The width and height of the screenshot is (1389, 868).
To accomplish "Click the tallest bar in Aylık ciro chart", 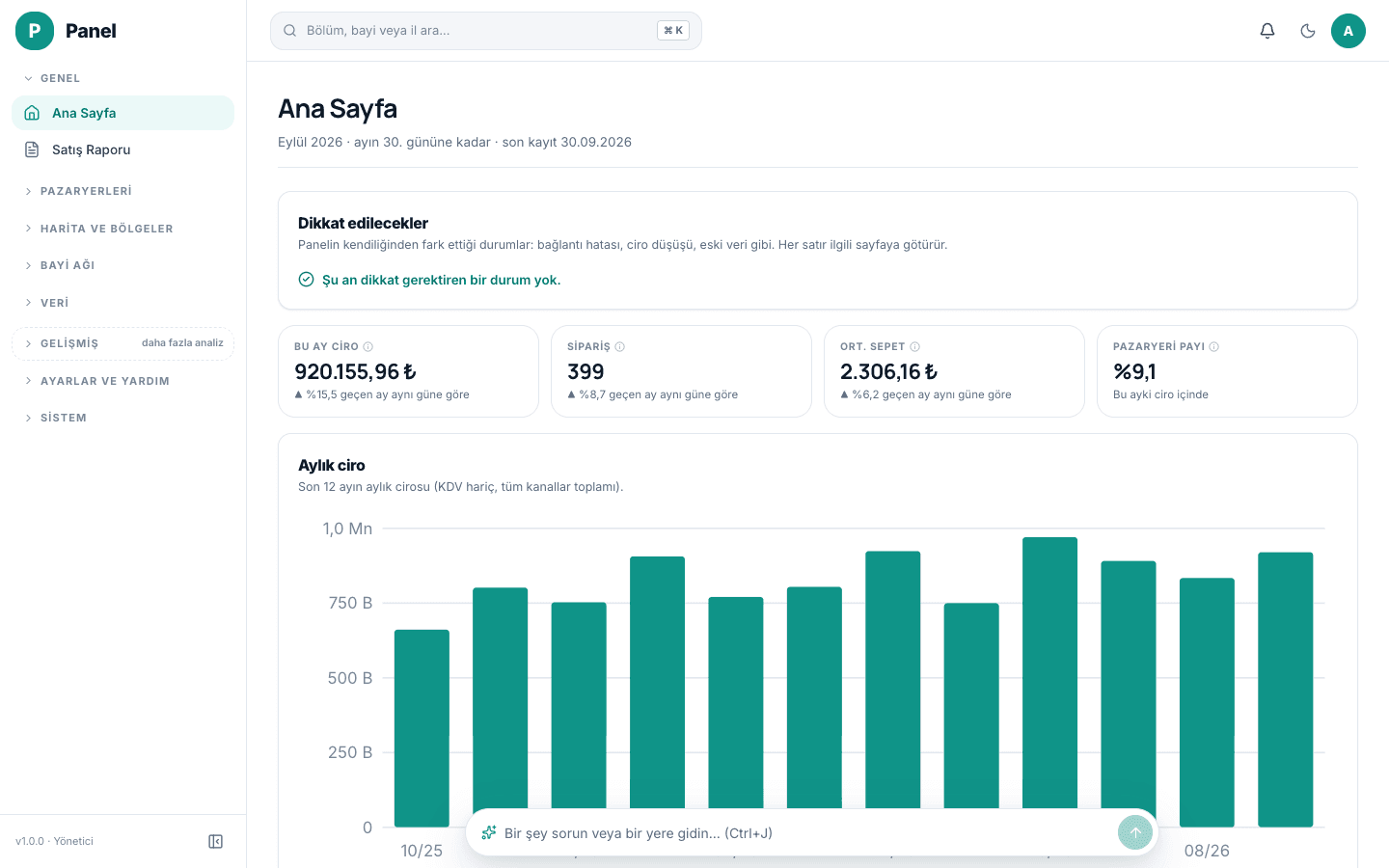I will point(1049,675).
